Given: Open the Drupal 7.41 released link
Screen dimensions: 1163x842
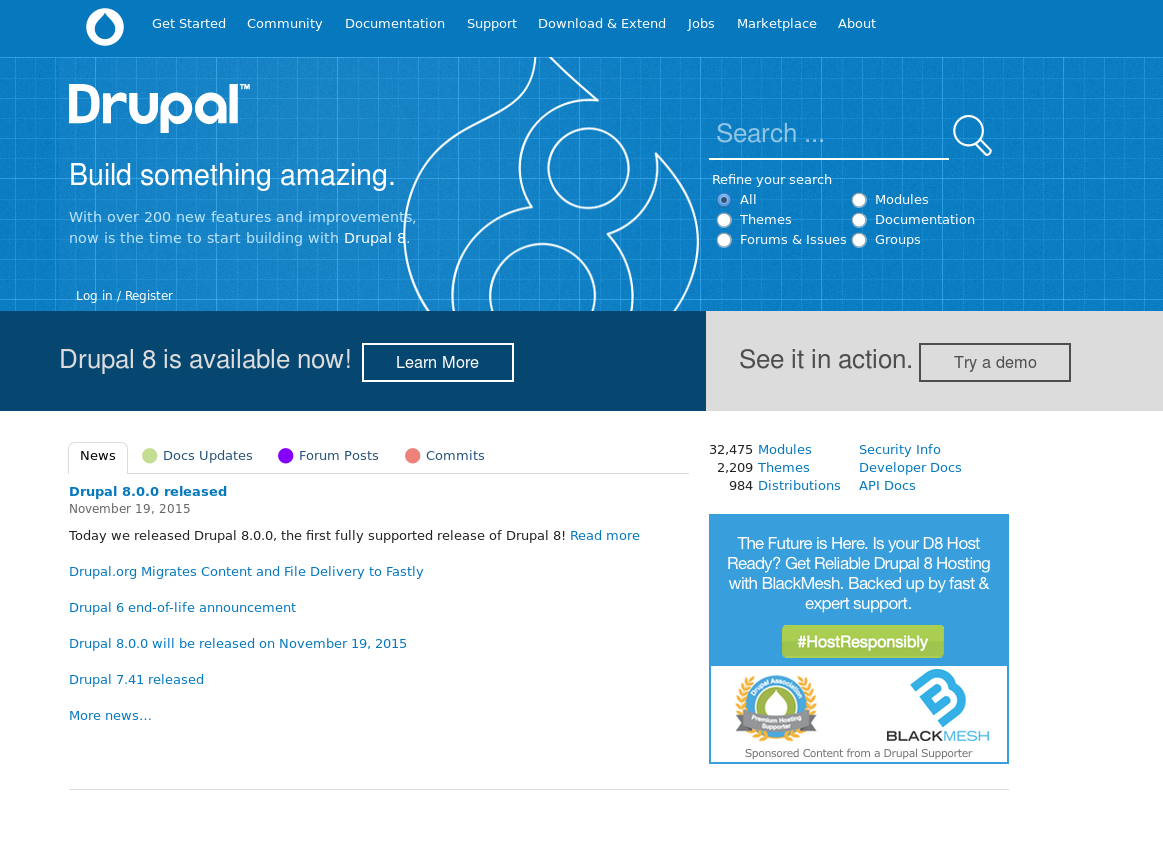Looking at the screenshot, I should (x=136, y=680).
